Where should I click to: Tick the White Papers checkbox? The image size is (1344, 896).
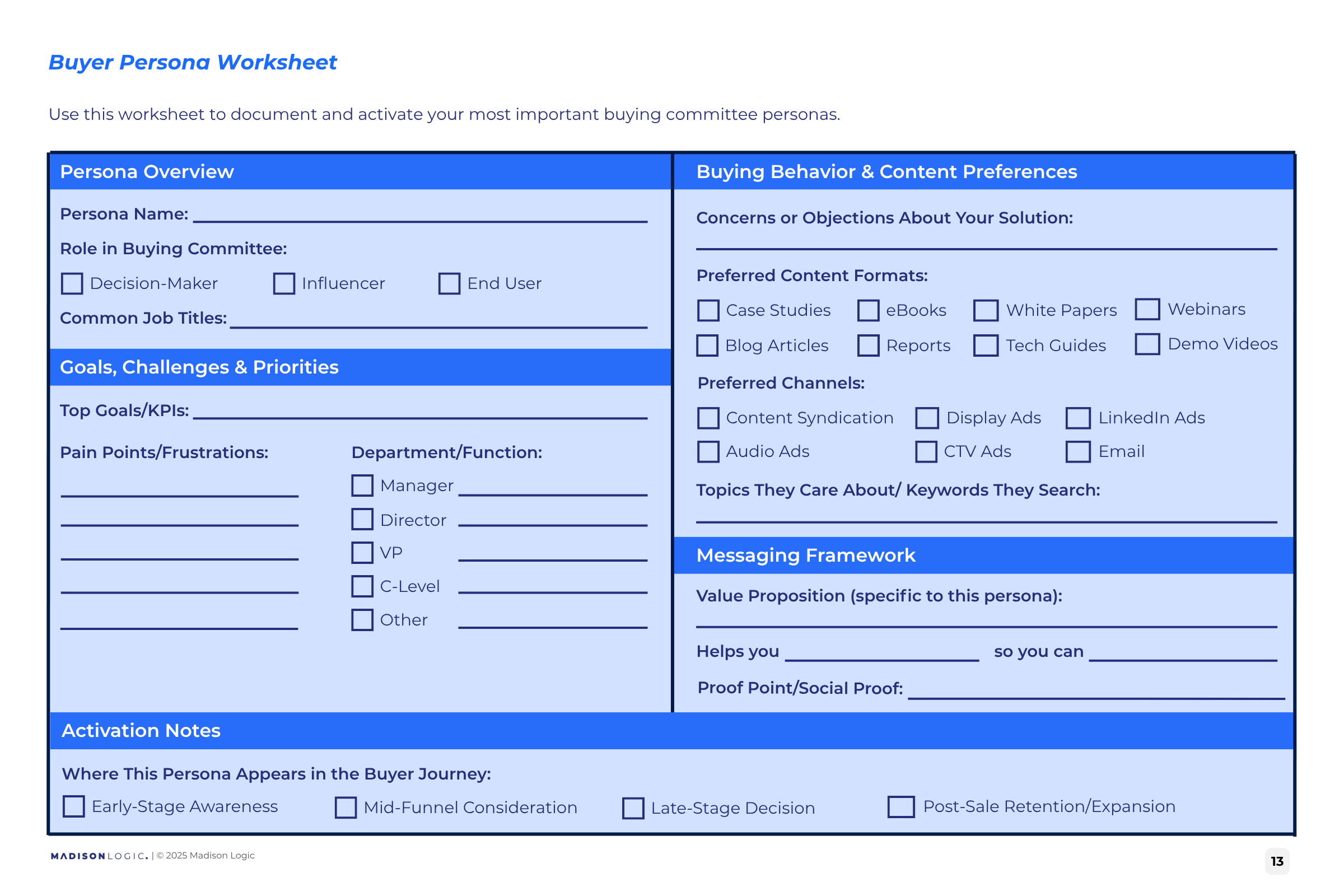986,310
